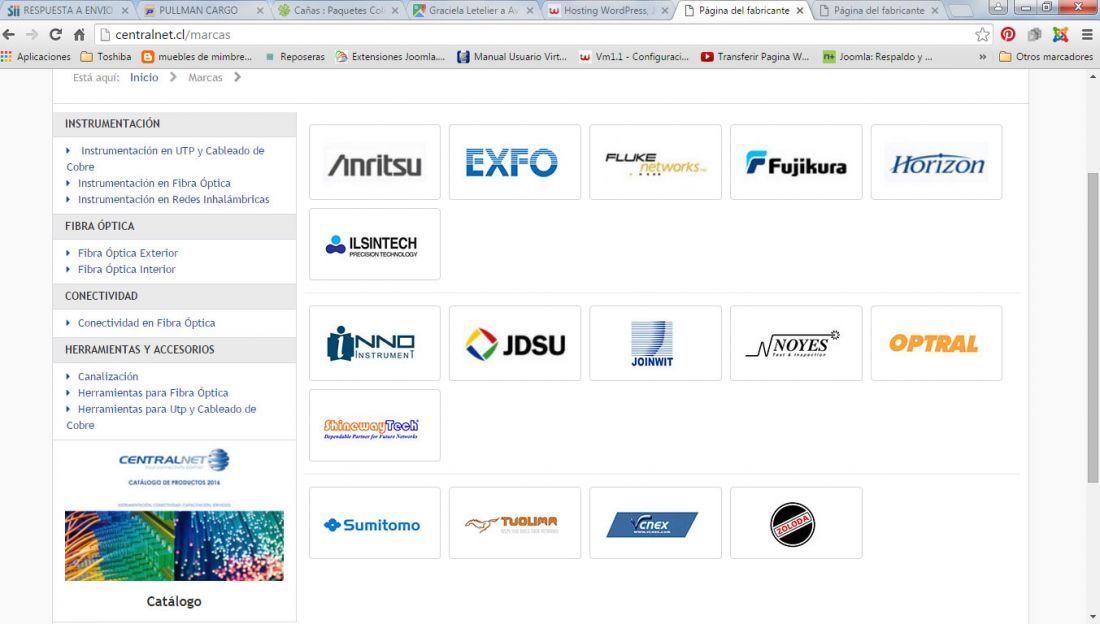Reload the current page
Screen dimensions: 1100x624
click(55, 34)
